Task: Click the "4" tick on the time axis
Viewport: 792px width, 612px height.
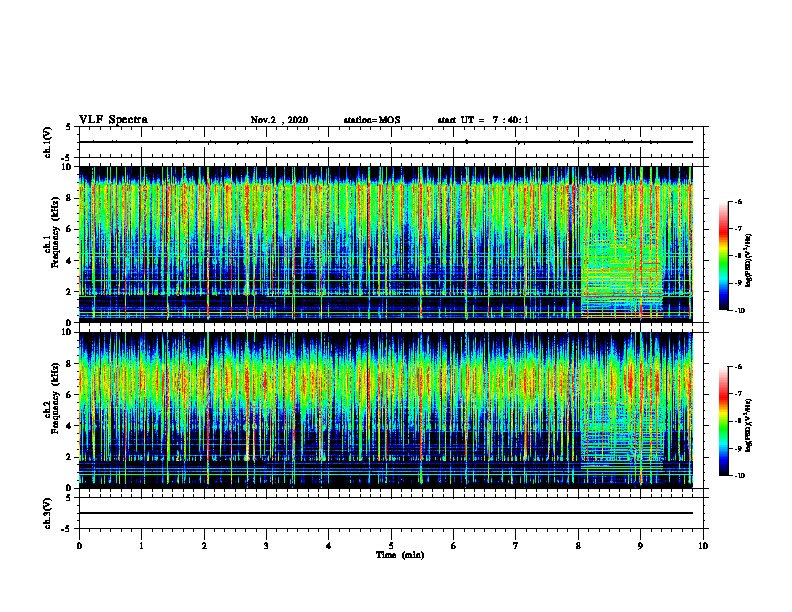Action: coord(329,546)
